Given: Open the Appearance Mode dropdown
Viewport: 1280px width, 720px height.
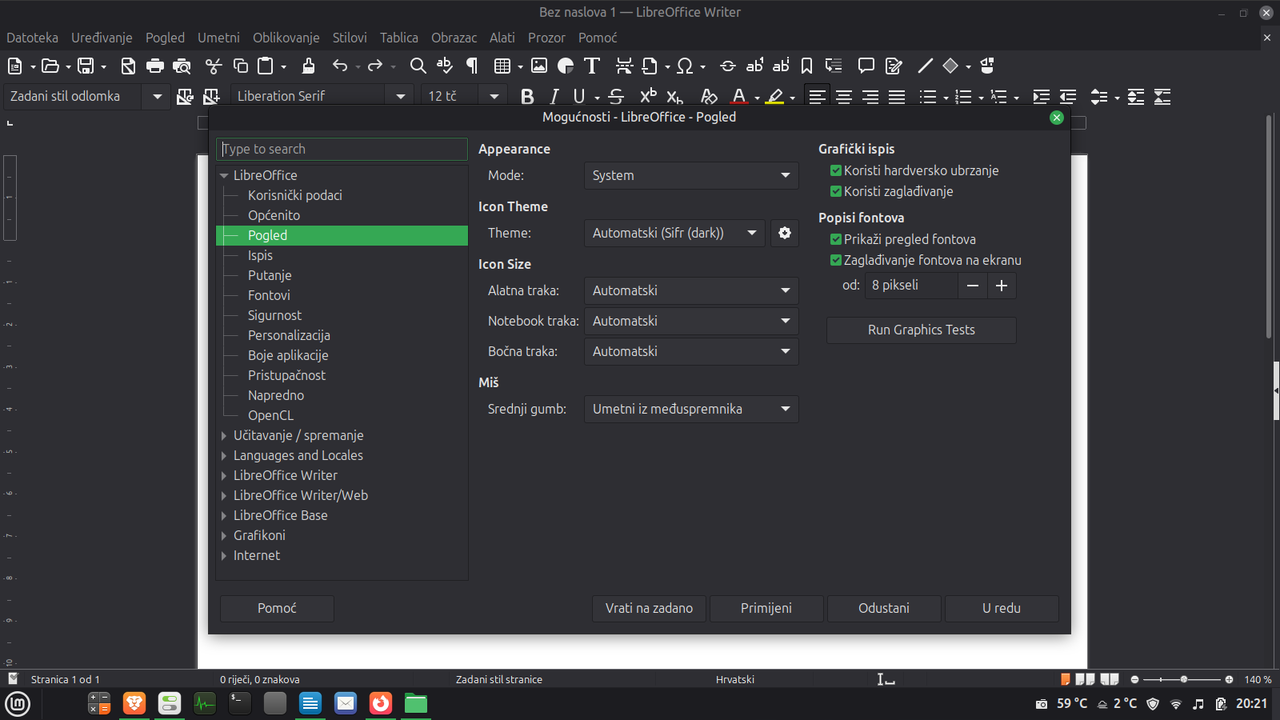Looking at the screenshot, I should (691, 175).
